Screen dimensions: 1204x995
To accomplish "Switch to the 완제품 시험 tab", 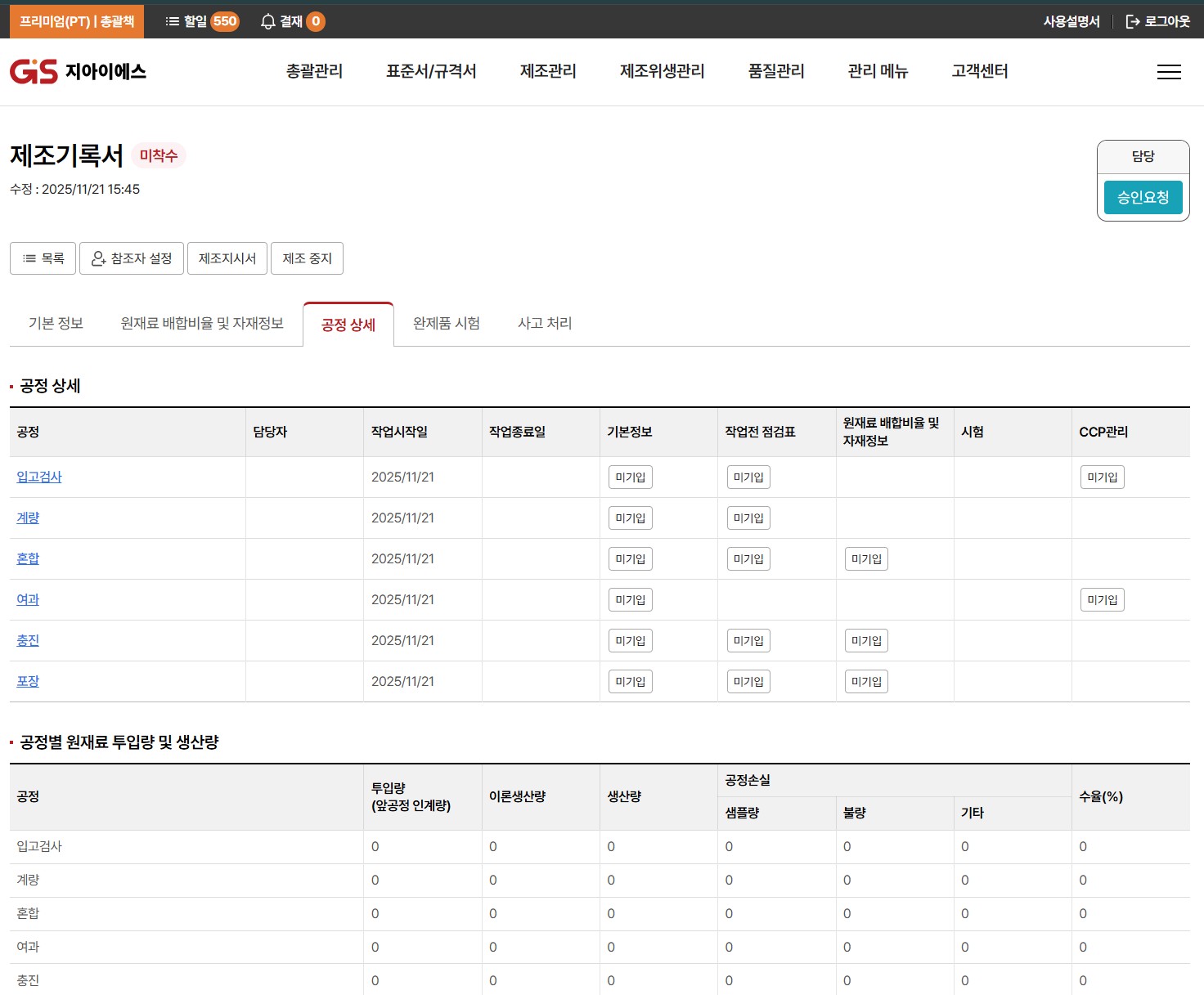I will (x=447, y=324).
